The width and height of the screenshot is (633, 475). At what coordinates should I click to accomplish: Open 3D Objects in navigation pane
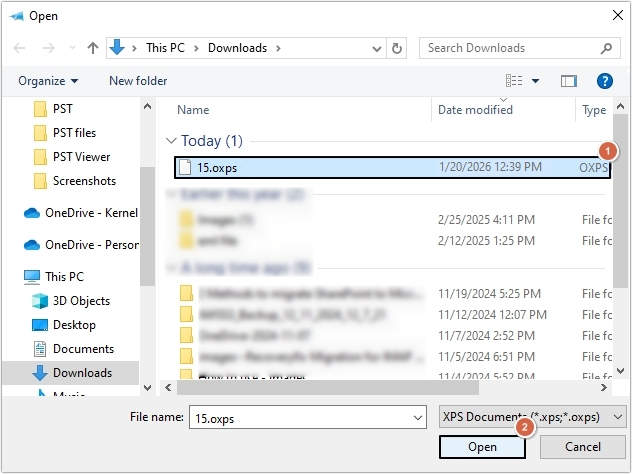click(71, 301)
